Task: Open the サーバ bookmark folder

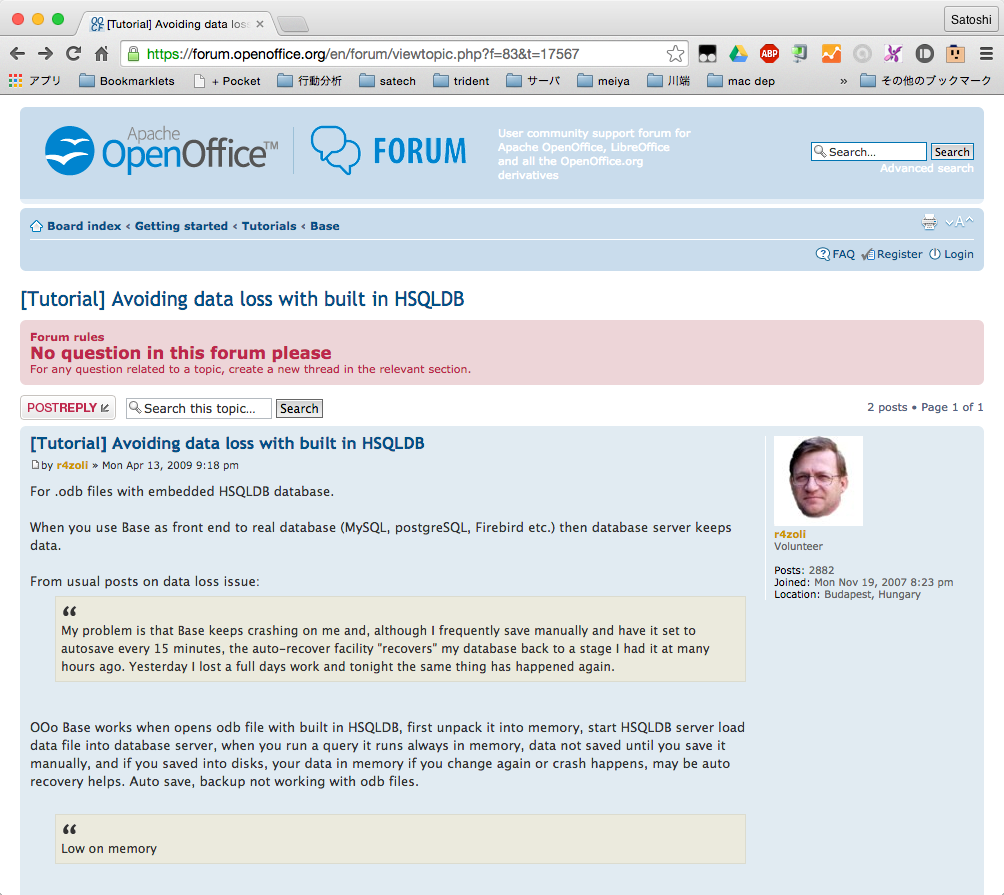Action: (x=533, y=81)
